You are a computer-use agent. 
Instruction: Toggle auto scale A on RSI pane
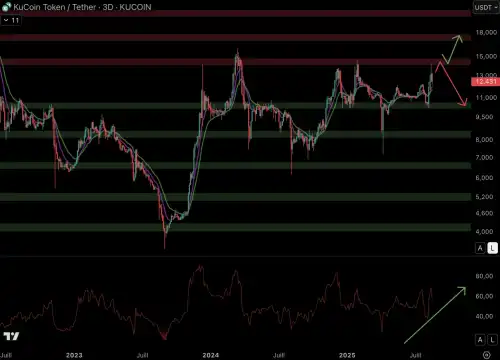[480, 340]
